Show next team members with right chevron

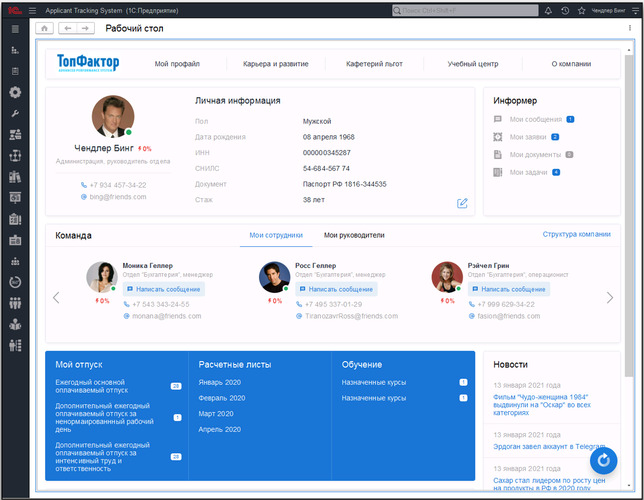610,297
